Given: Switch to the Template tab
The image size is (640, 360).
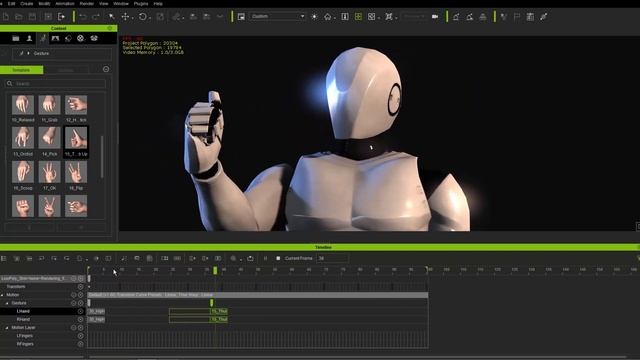Looking at the screenshot, I should click(21, 70).
